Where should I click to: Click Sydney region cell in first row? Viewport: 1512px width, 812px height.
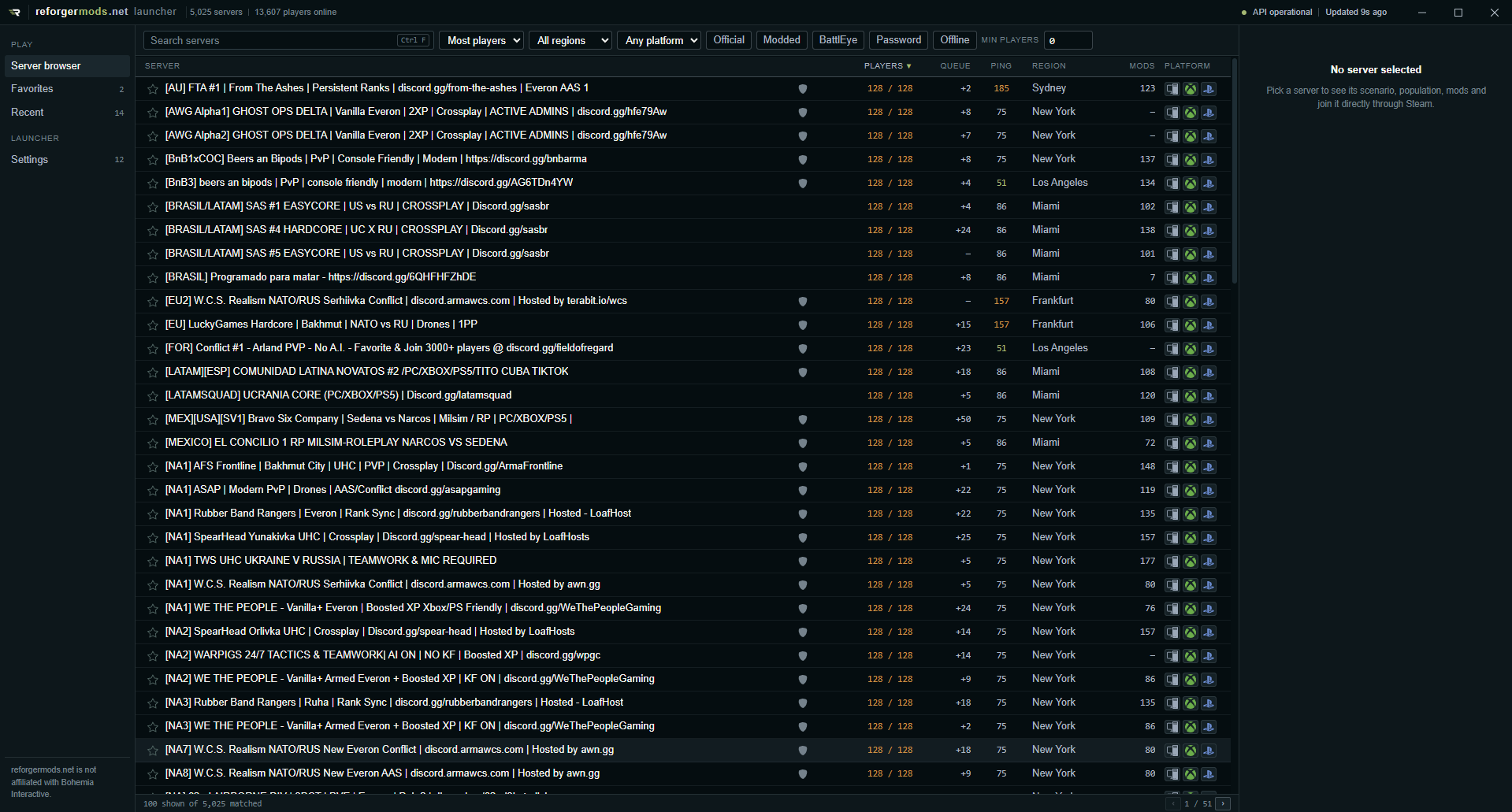1049,88
